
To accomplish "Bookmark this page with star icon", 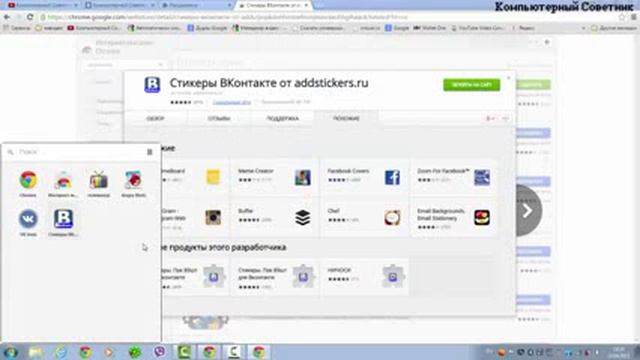I will tap(622, 17).
